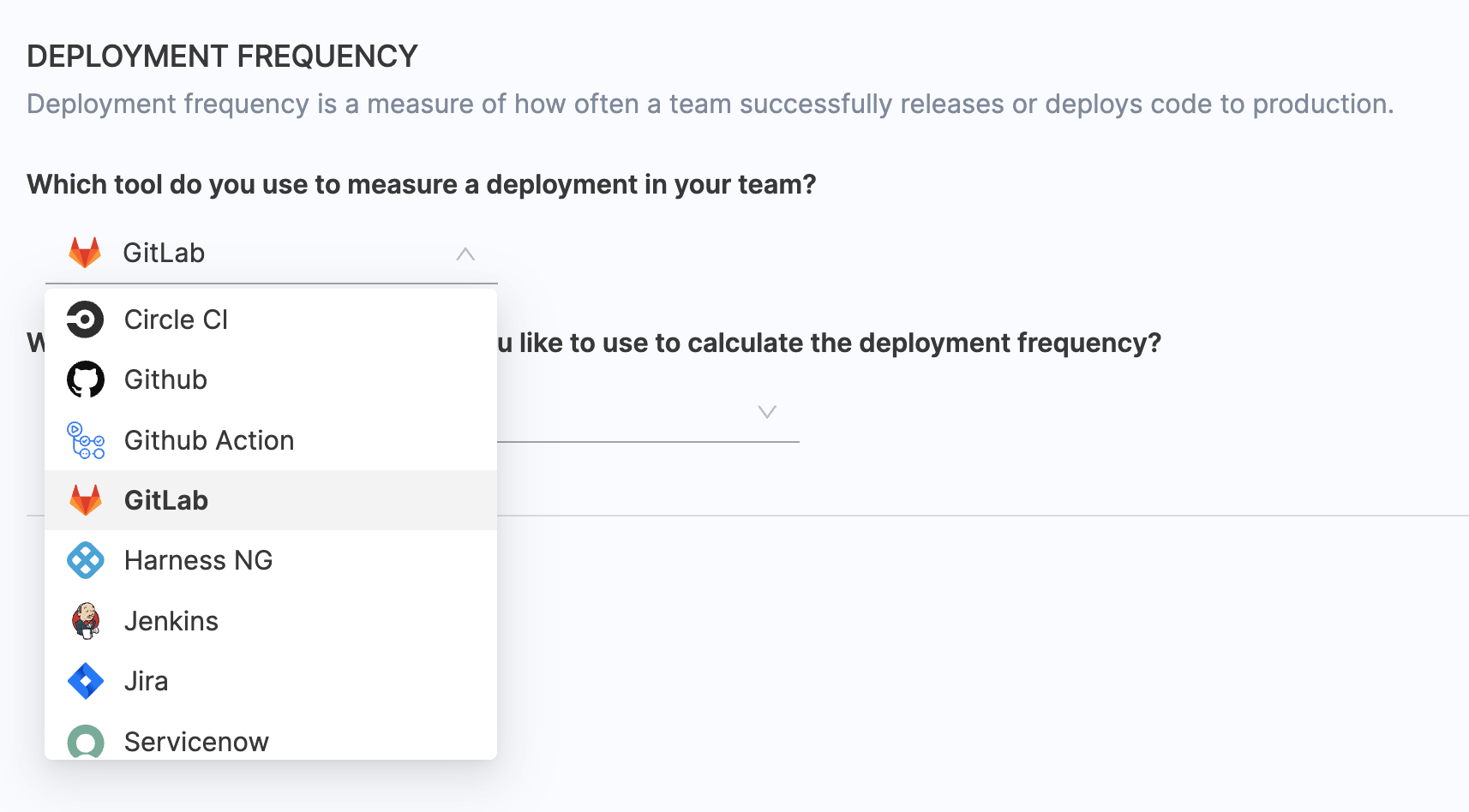Image resolution: width=1469 pixels, height=812 pixels.
Task: Click the selected GitLab text in the dropdown field
Action: (164, 254)
